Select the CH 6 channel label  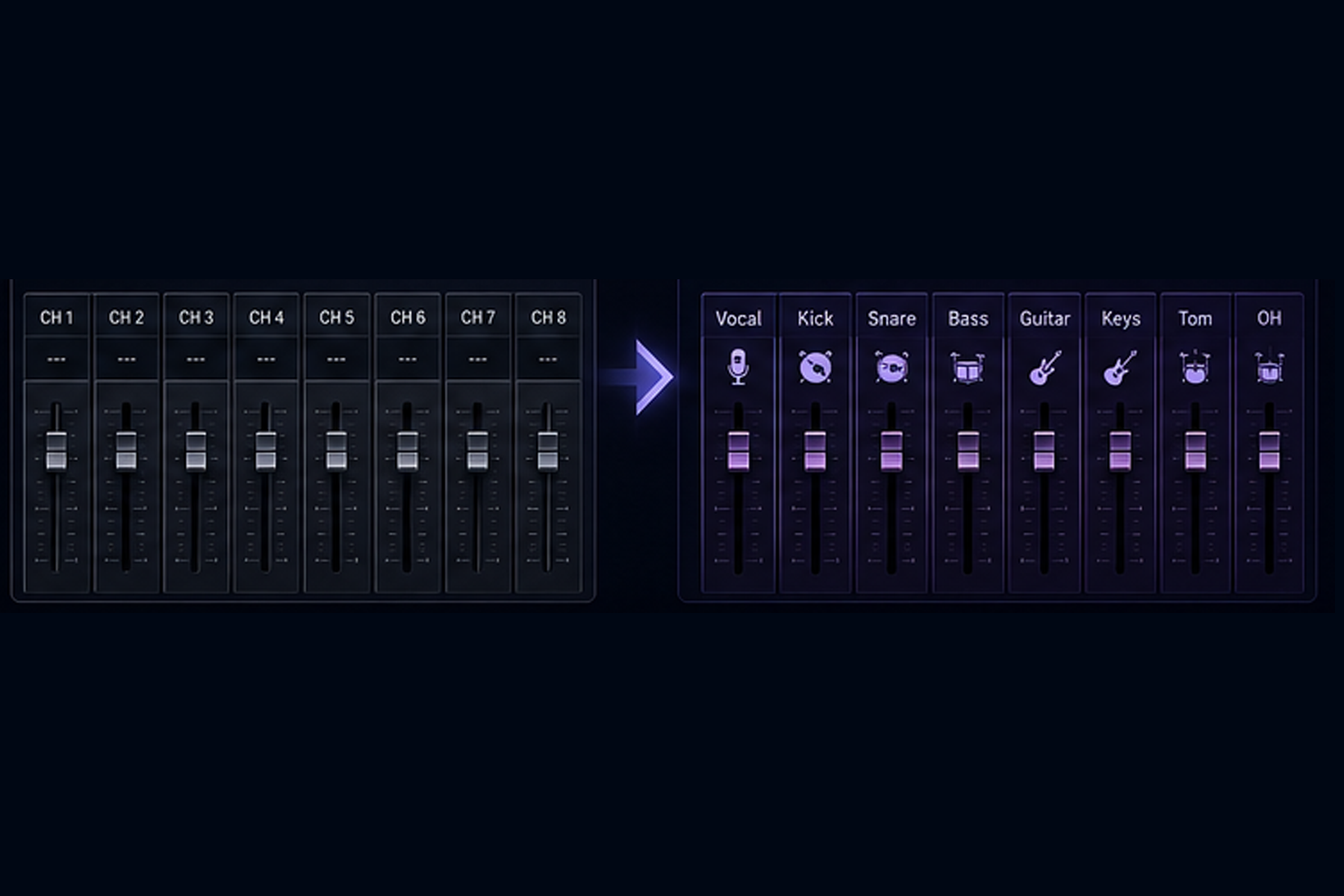pos(408,317)
